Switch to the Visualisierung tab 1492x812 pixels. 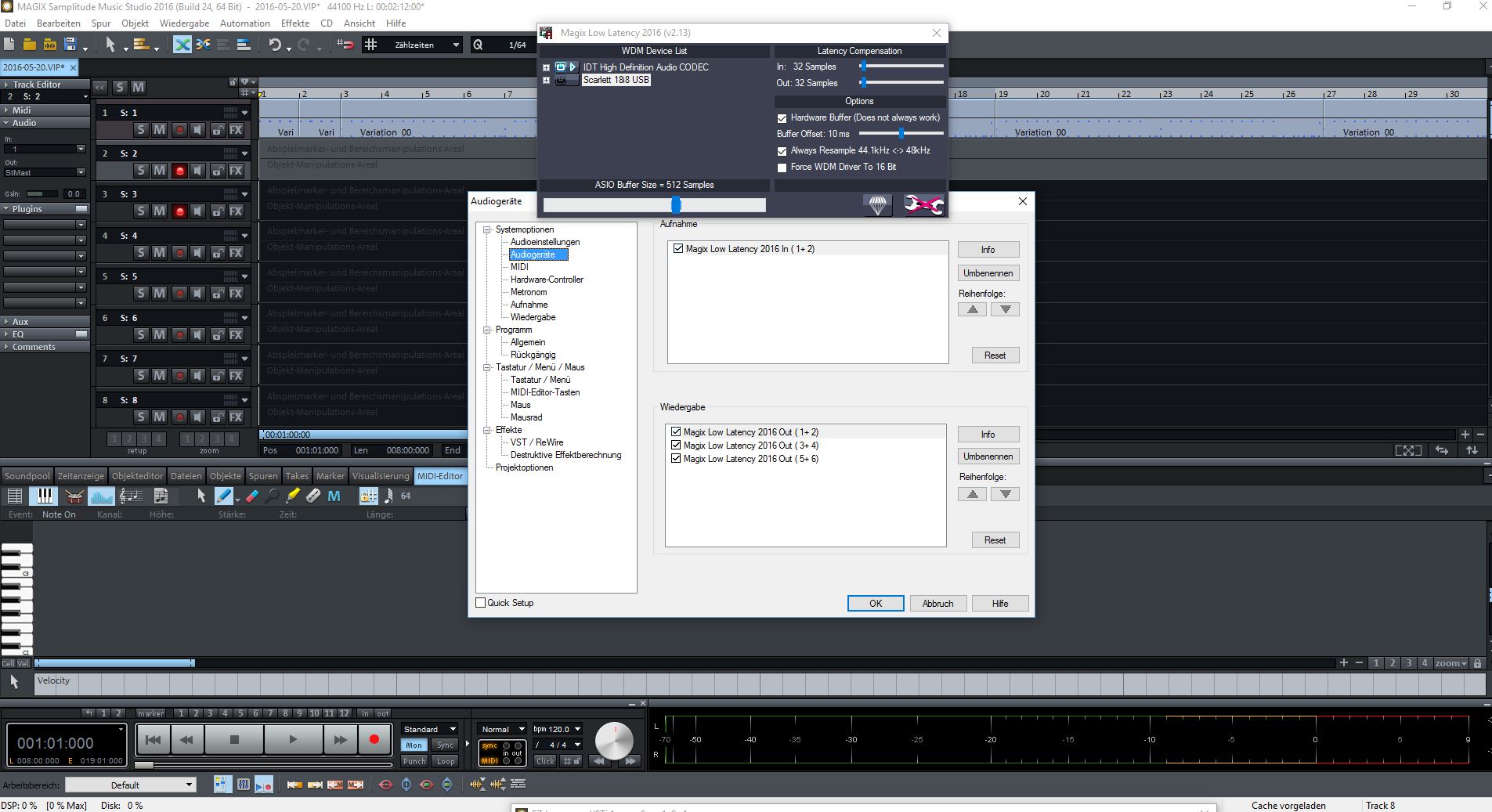[x=381, y=476]
